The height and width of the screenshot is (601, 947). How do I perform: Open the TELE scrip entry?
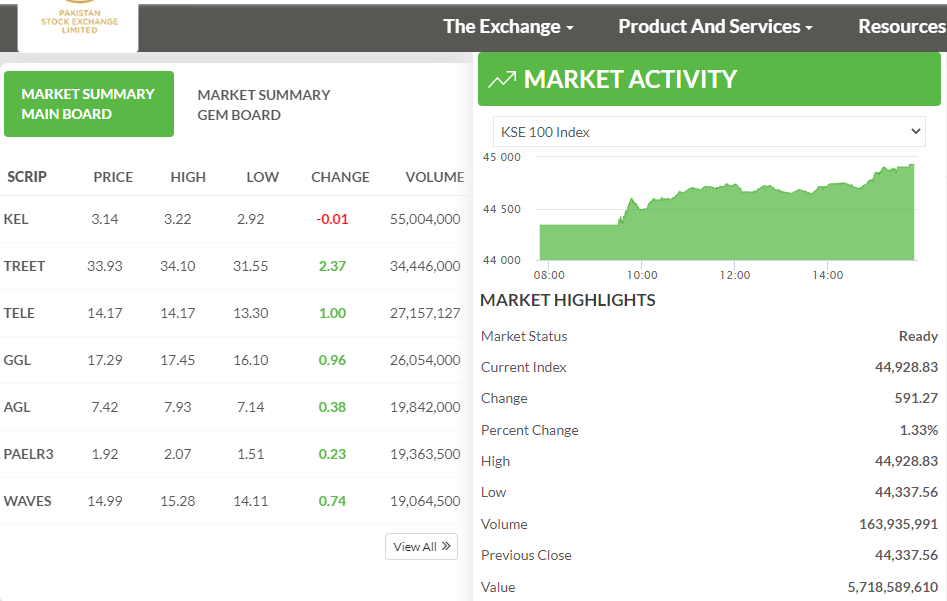(19, 313)
